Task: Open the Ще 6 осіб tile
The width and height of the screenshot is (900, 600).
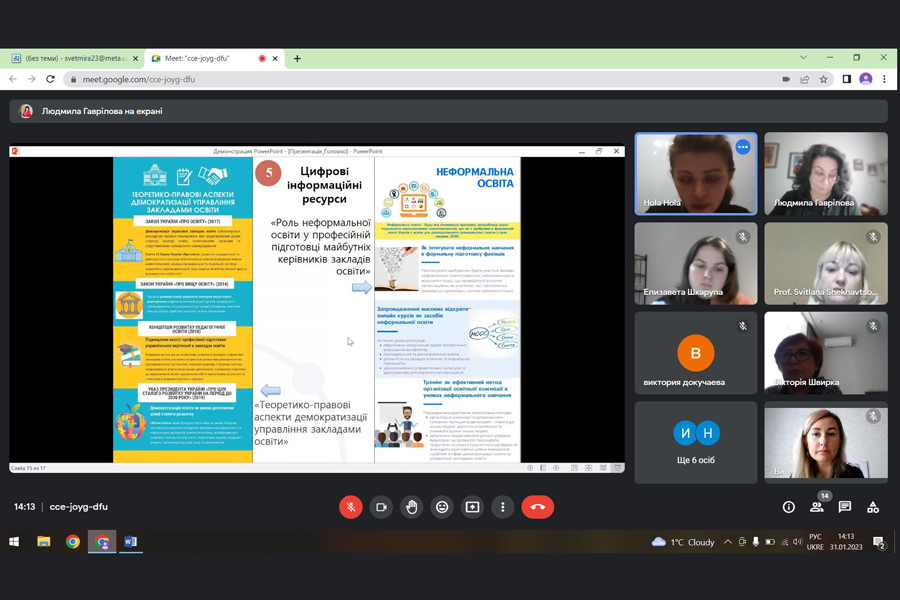Action: [x=696, y=443]
